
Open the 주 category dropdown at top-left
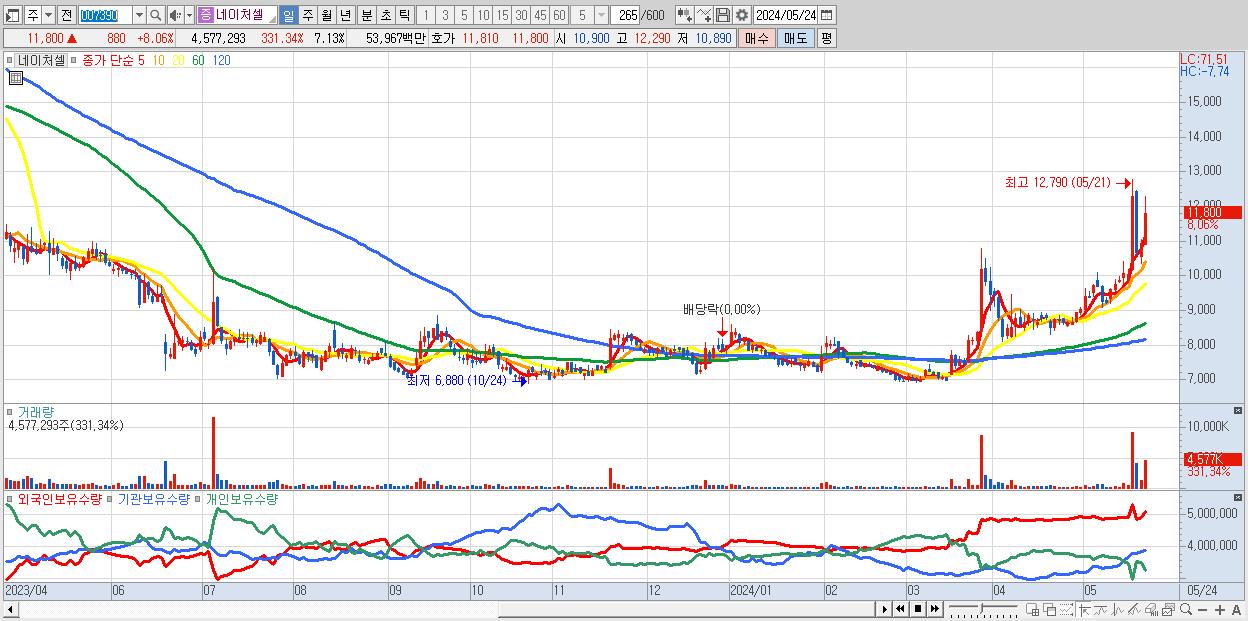point(49,15)
